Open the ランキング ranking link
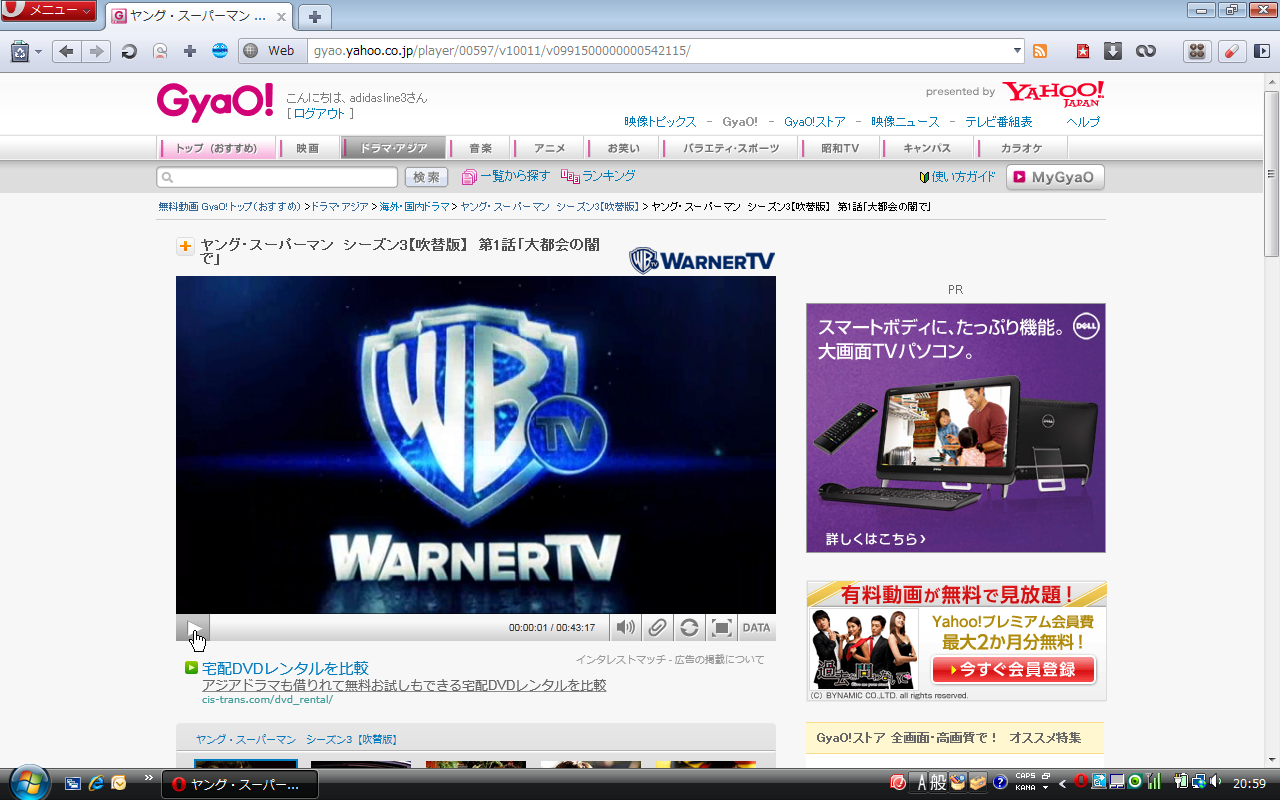 pyautogui.click(x=598, y=176)
